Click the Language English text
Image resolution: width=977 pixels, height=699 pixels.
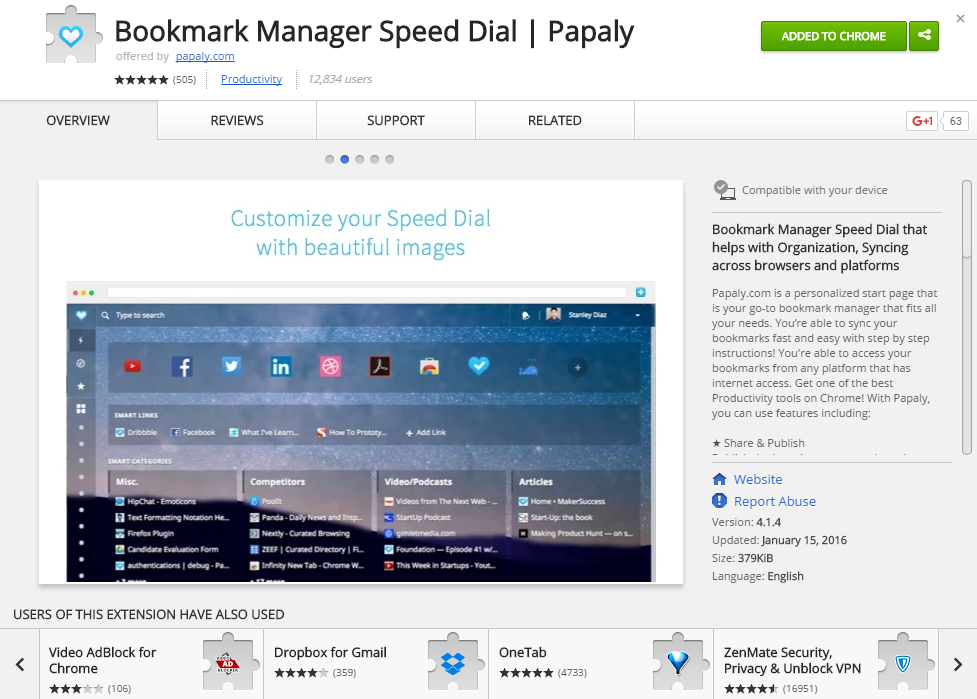[758, 576]
